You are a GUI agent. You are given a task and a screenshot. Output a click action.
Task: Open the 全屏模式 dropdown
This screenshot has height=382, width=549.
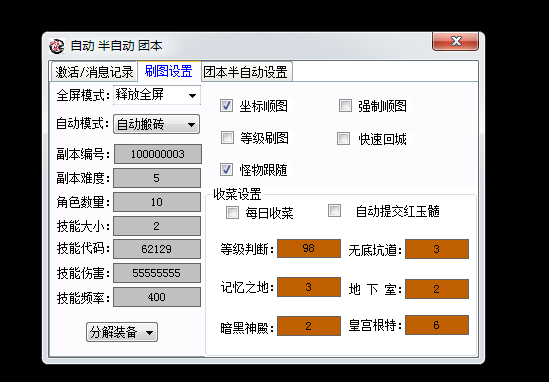(x=157, y=95)
